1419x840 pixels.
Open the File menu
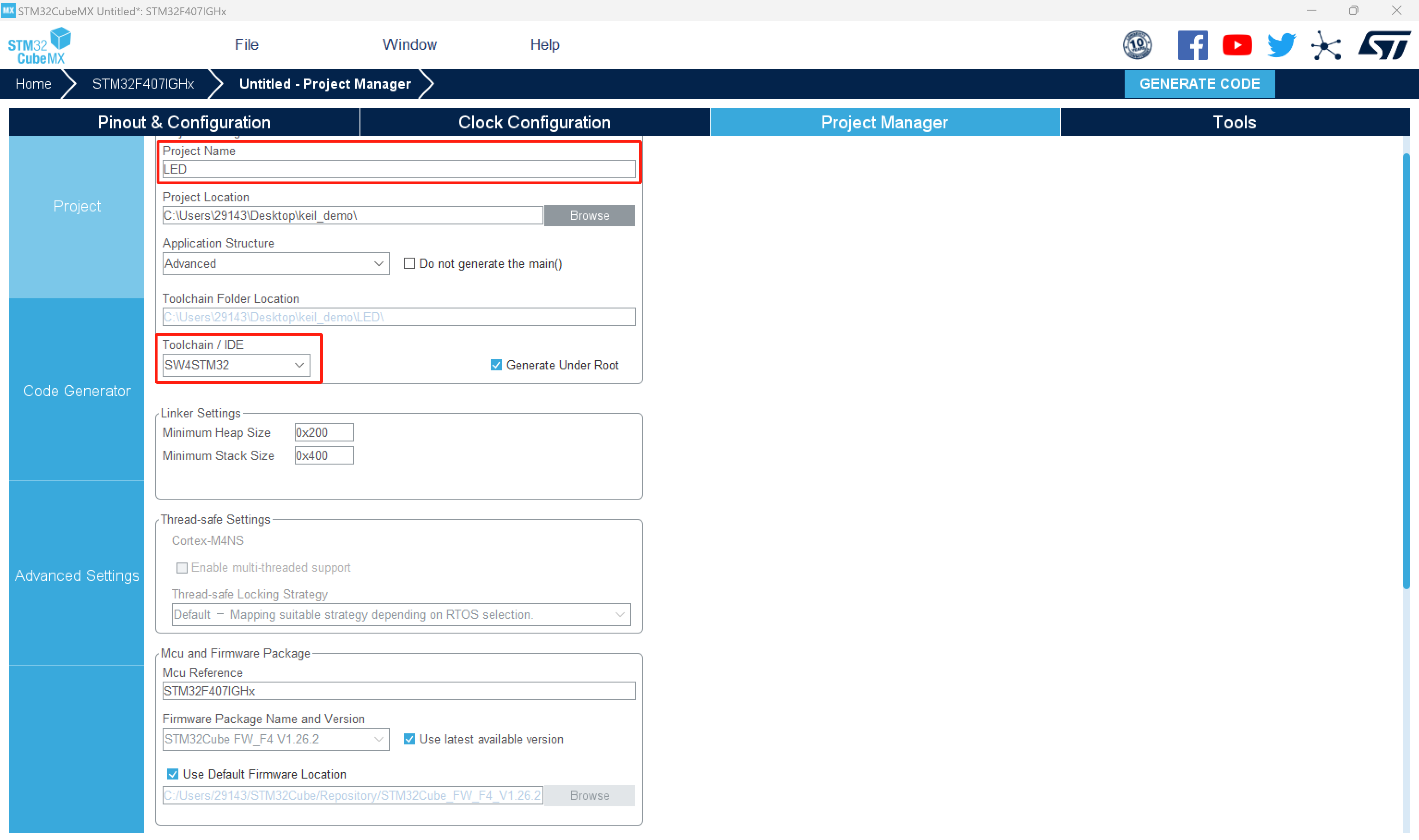click(x=246, y=45)
